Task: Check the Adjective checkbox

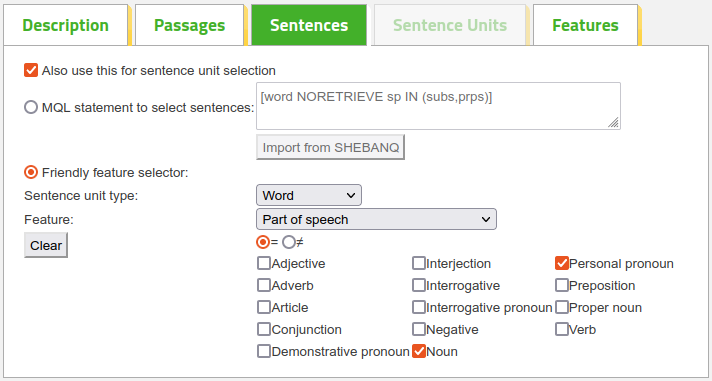Action: coord(264,263)
